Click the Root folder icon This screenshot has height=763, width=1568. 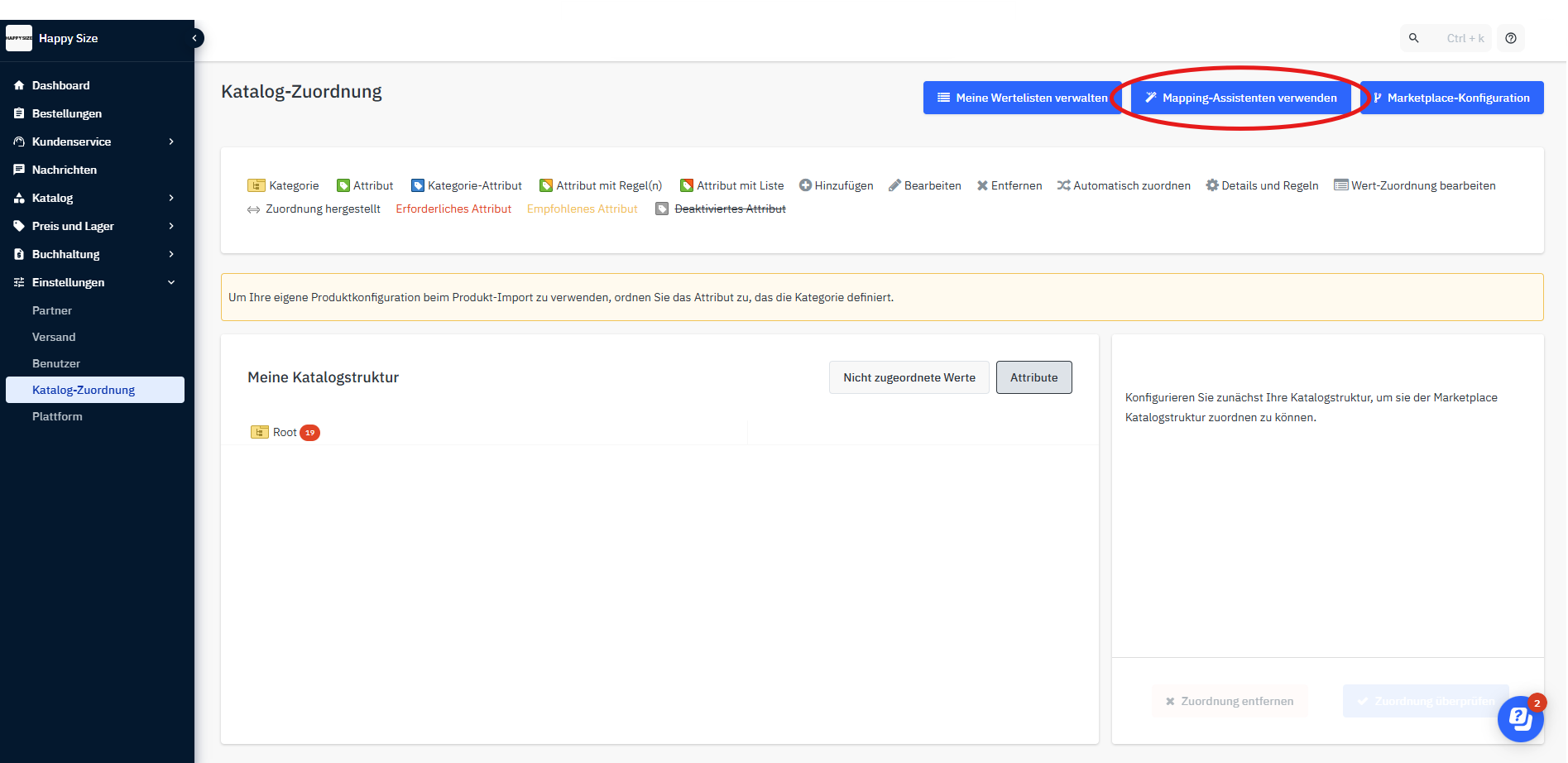(x=259, y=432)
